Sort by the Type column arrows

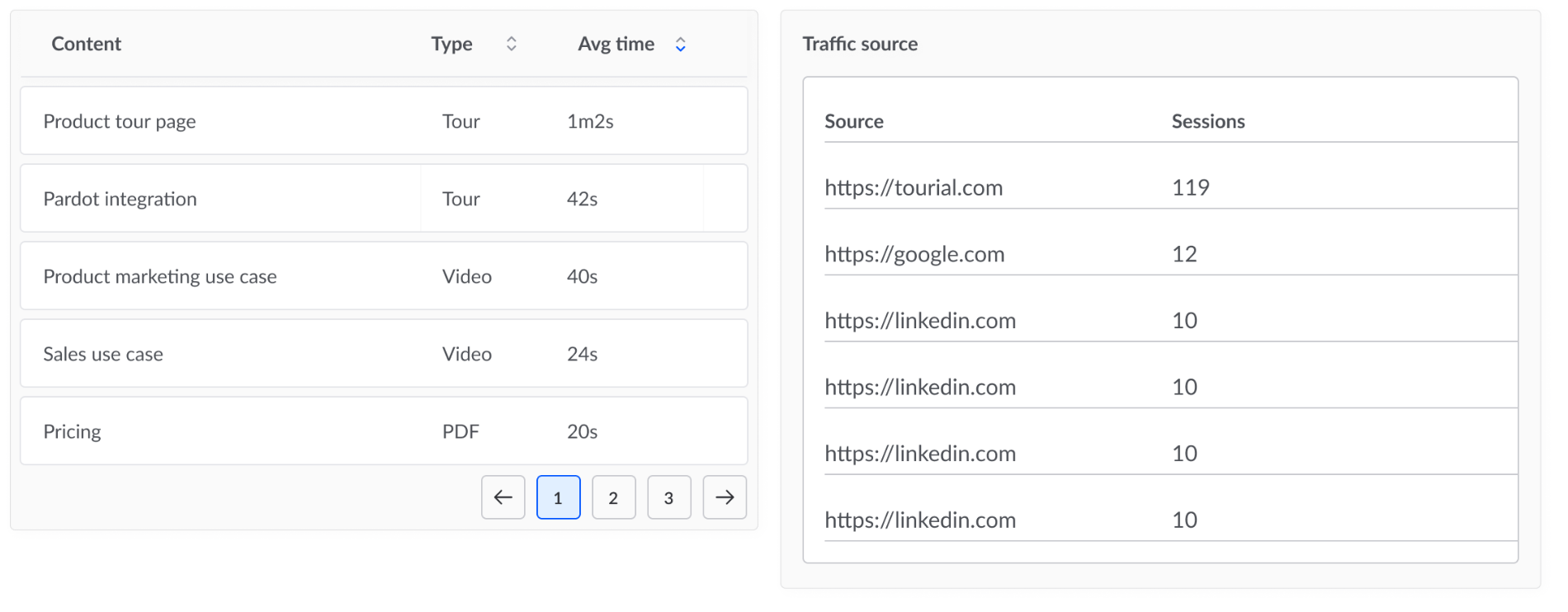(512, 44)
